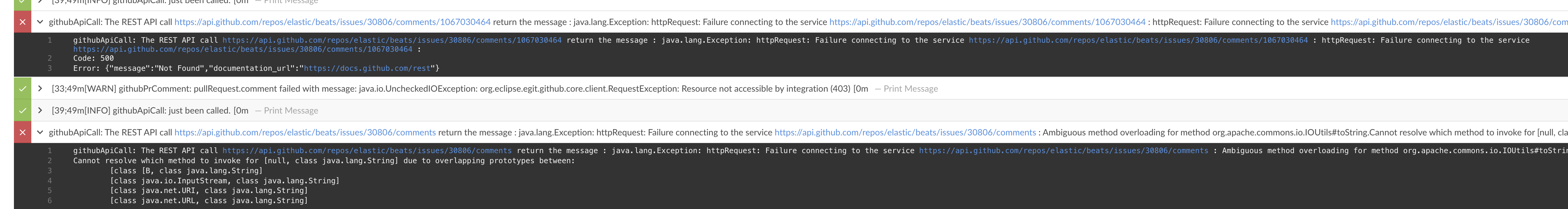The image size is (1568, 209).
Task: Click red failed icon of comments/1067030464 step
Action: [x=23, y=22]
